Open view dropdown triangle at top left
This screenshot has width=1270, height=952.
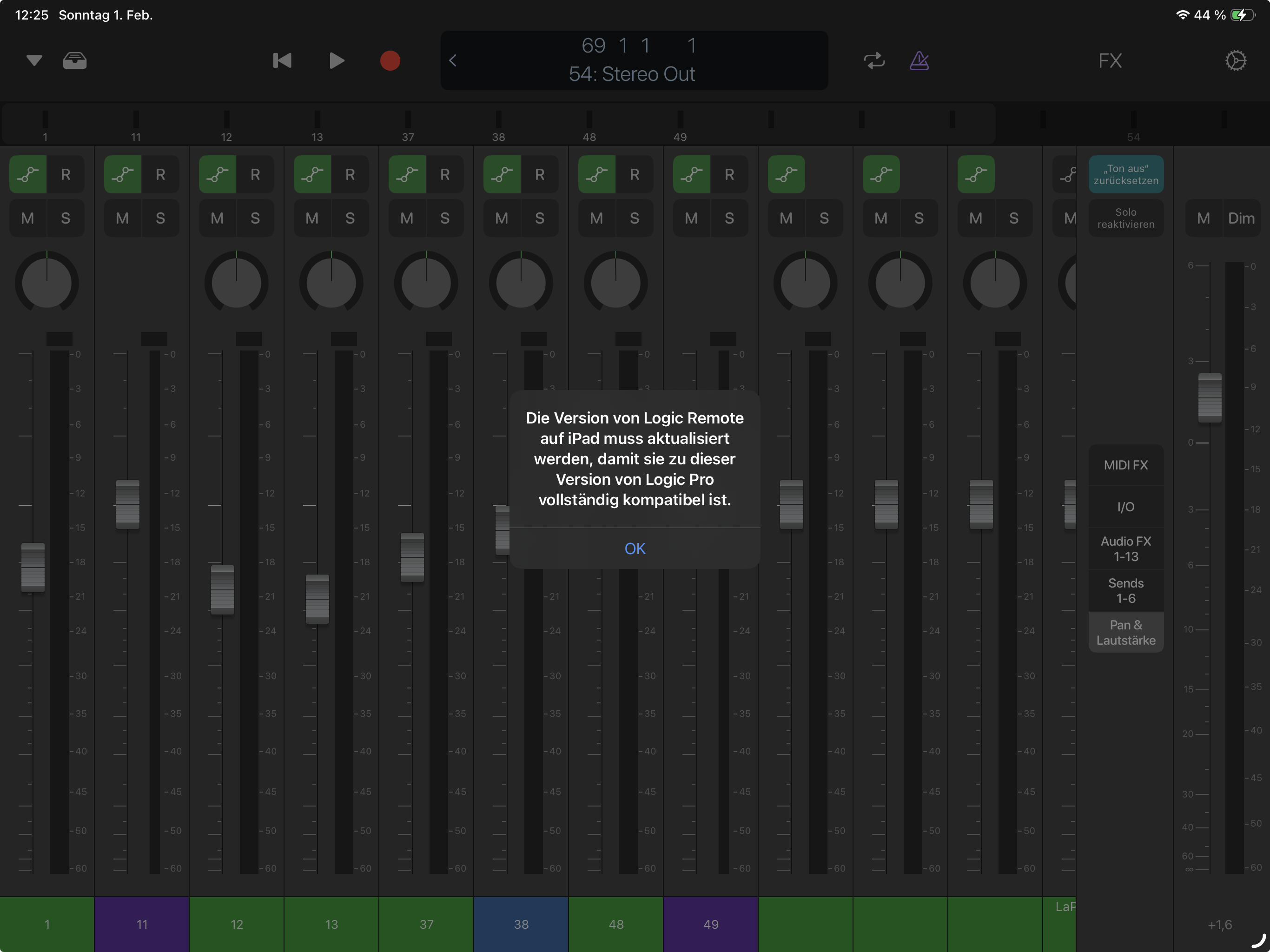(x=34, y=60)
